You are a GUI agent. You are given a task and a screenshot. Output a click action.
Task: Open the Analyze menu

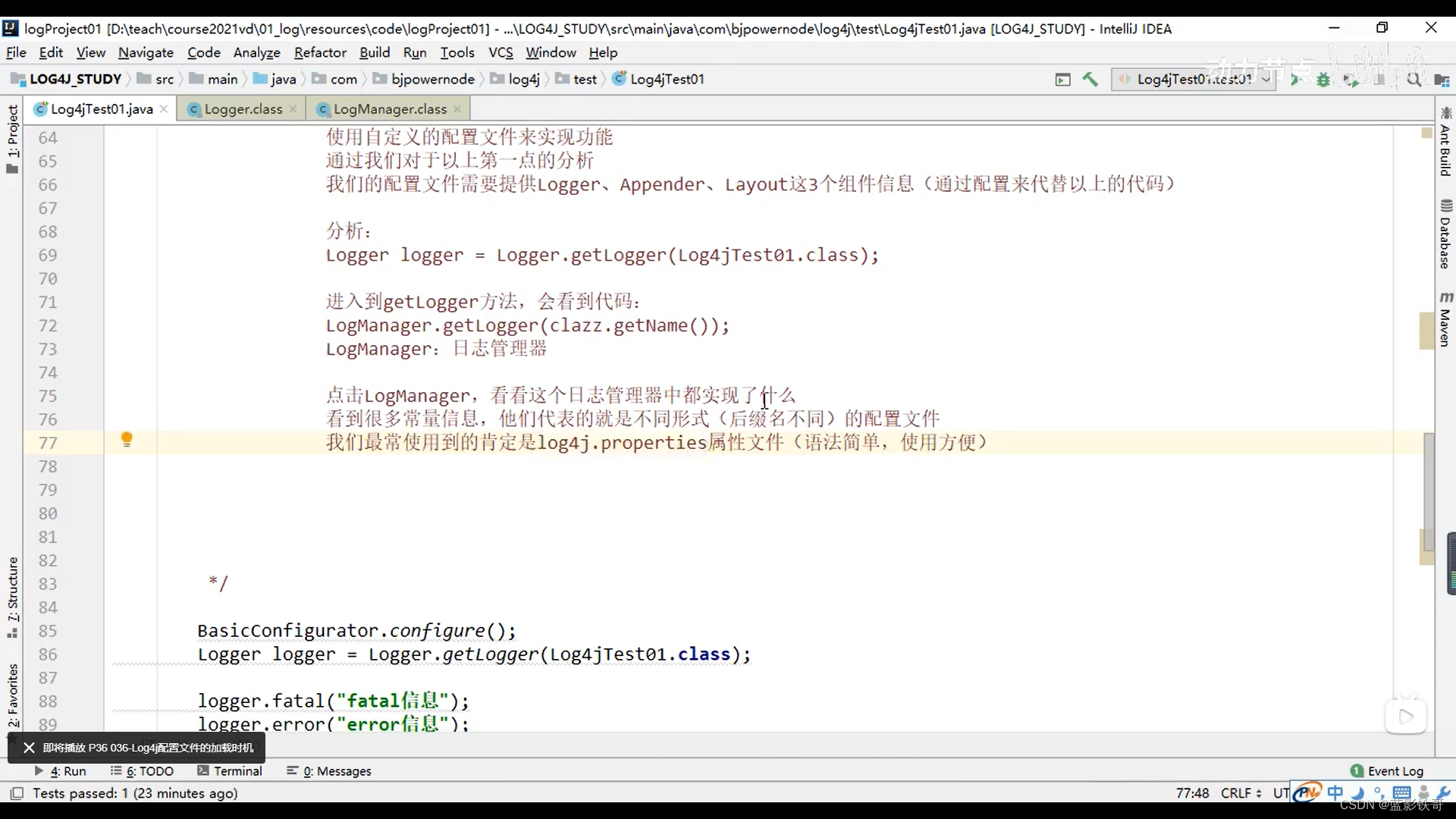[x=257, y=52]
